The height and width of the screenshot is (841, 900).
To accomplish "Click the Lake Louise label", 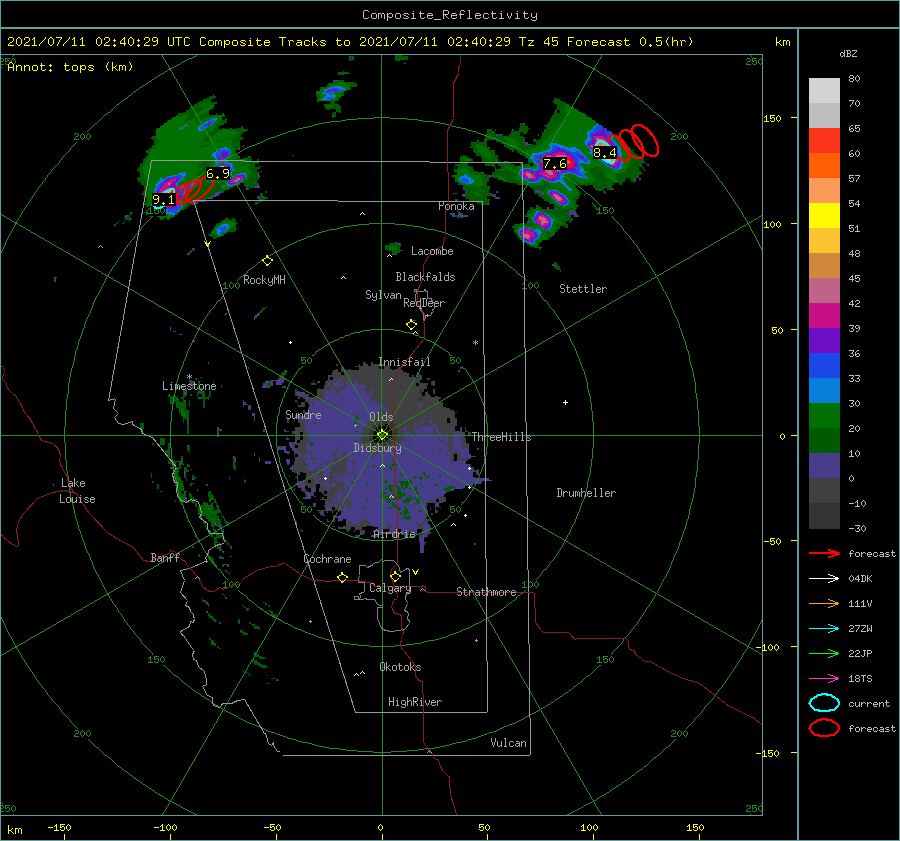I will click(77, 491).
